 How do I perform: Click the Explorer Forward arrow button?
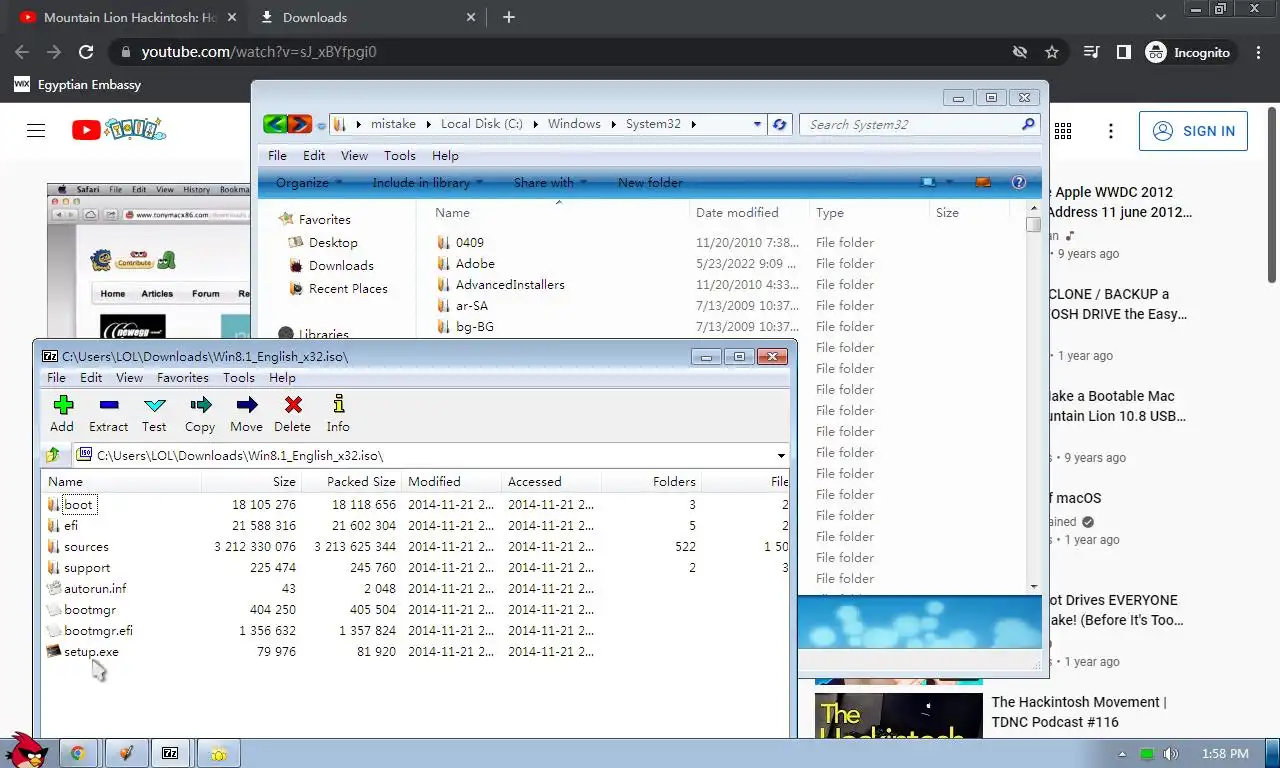click(x=299, y=124)
